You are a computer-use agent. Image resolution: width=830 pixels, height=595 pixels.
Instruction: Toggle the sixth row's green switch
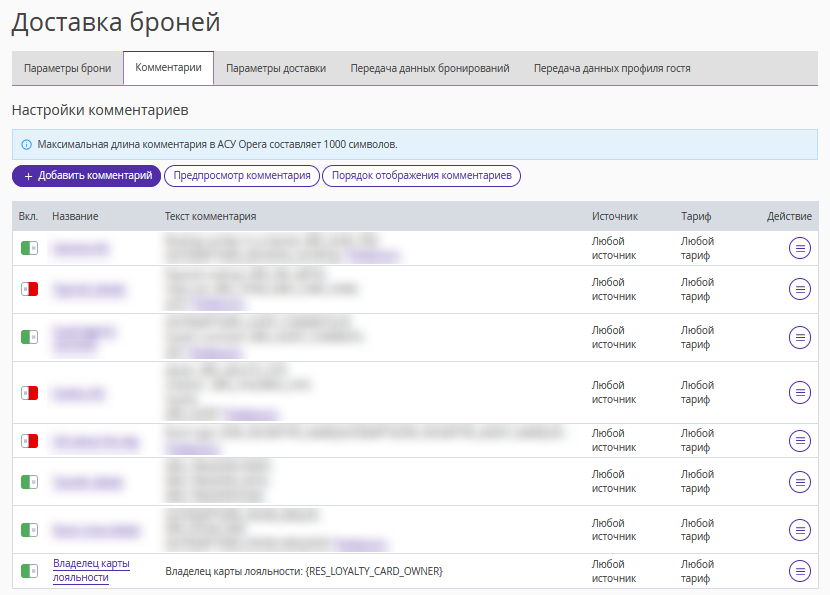(30, 482)
